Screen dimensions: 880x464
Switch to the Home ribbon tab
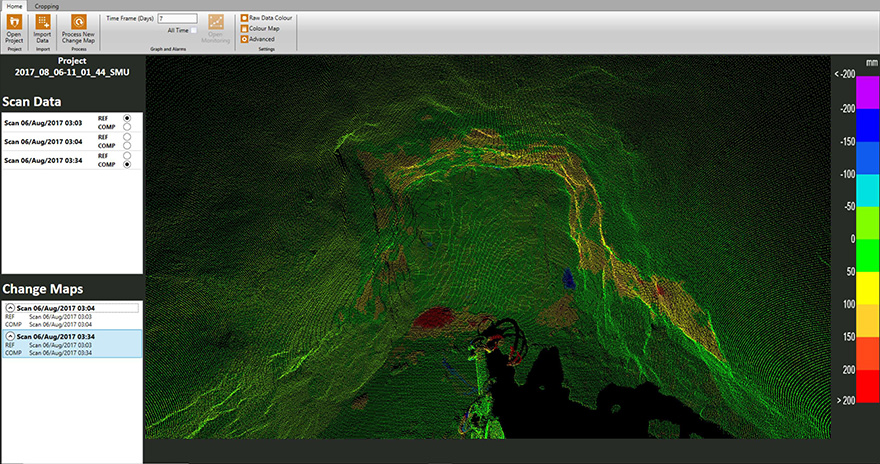tap(14, 6)
